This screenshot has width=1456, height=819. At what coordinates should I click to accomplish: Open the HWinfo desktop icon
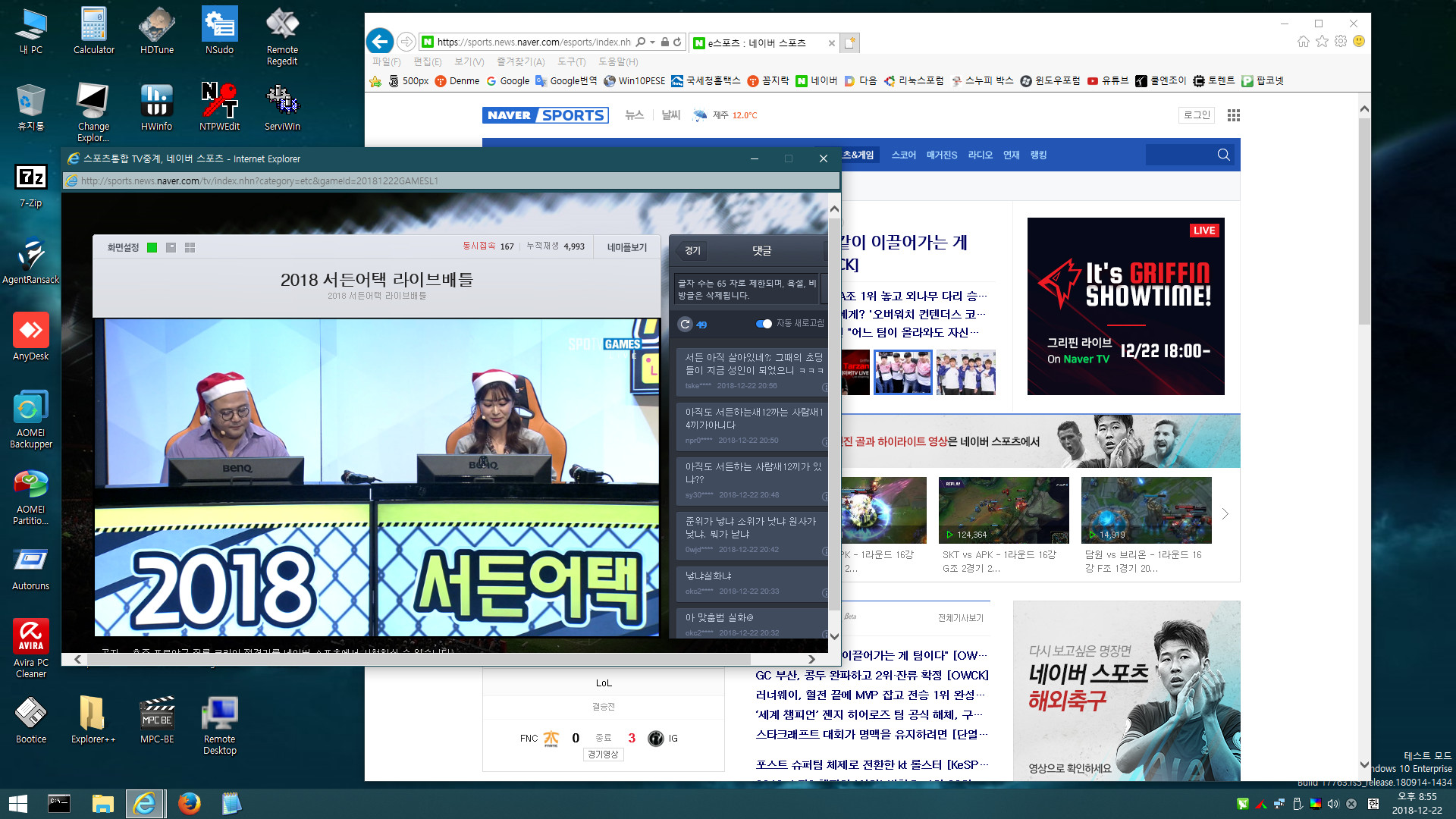pos(156,107)
